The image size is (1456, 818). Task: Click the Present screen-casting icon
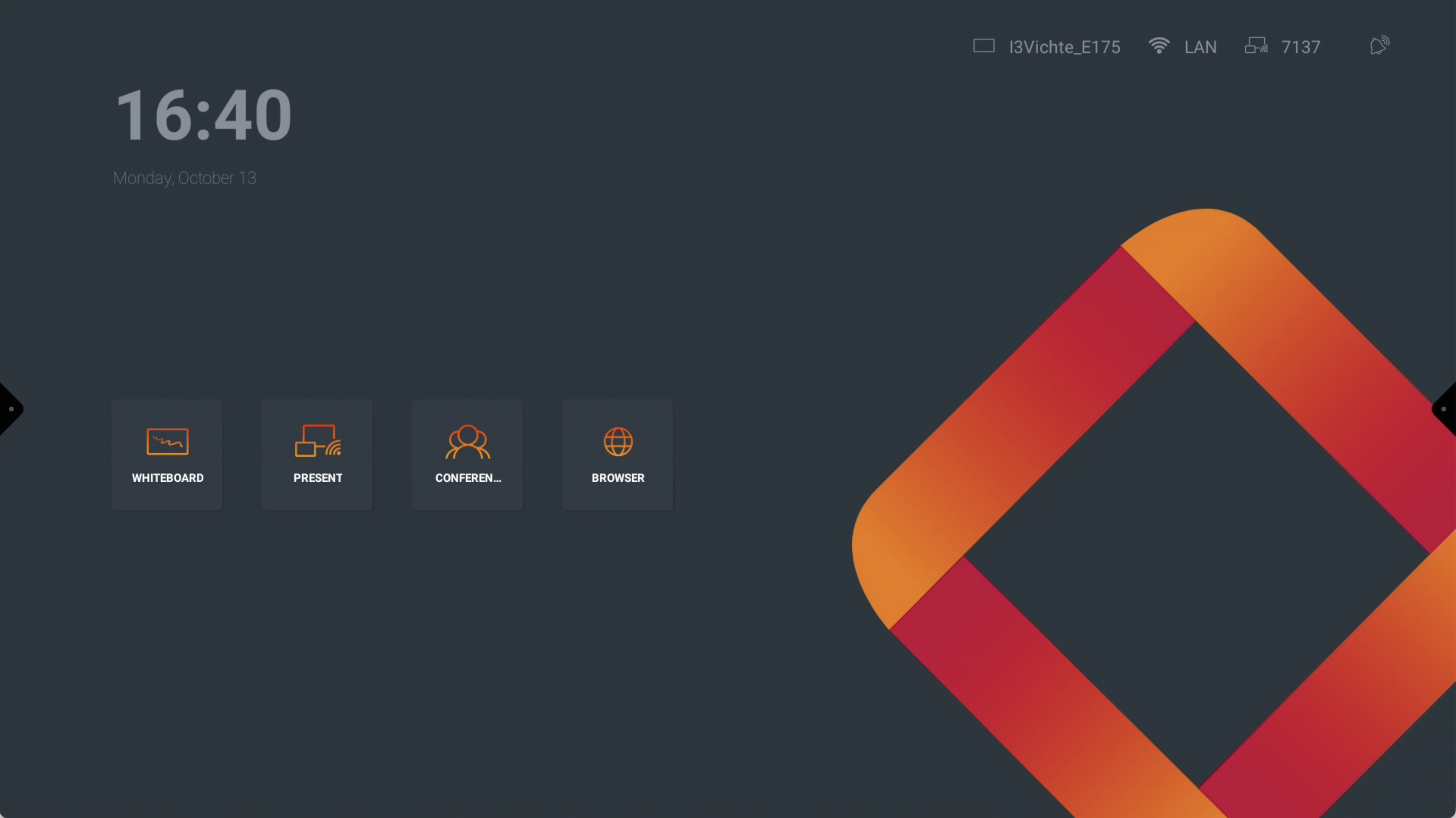pyautogui.click(x=317, y=441)
